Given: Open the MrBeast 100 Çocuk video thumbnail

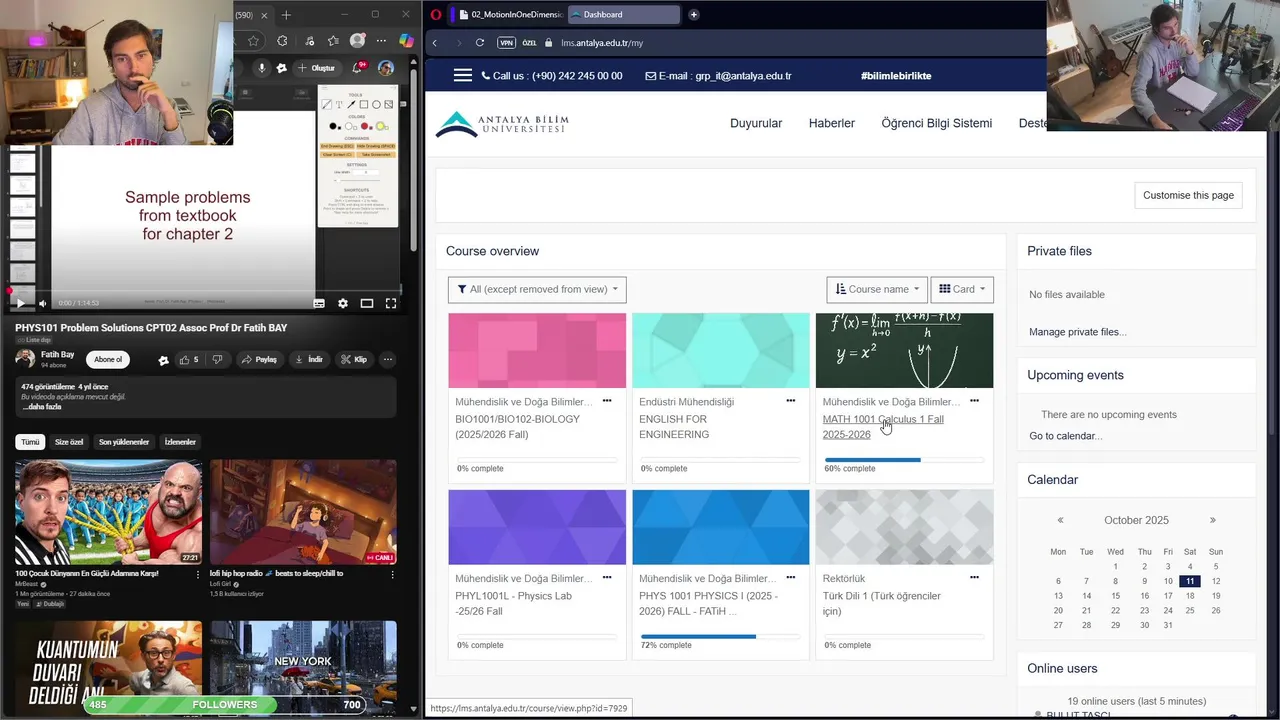Looking at the screenshot, I should (x=108, y=512).
